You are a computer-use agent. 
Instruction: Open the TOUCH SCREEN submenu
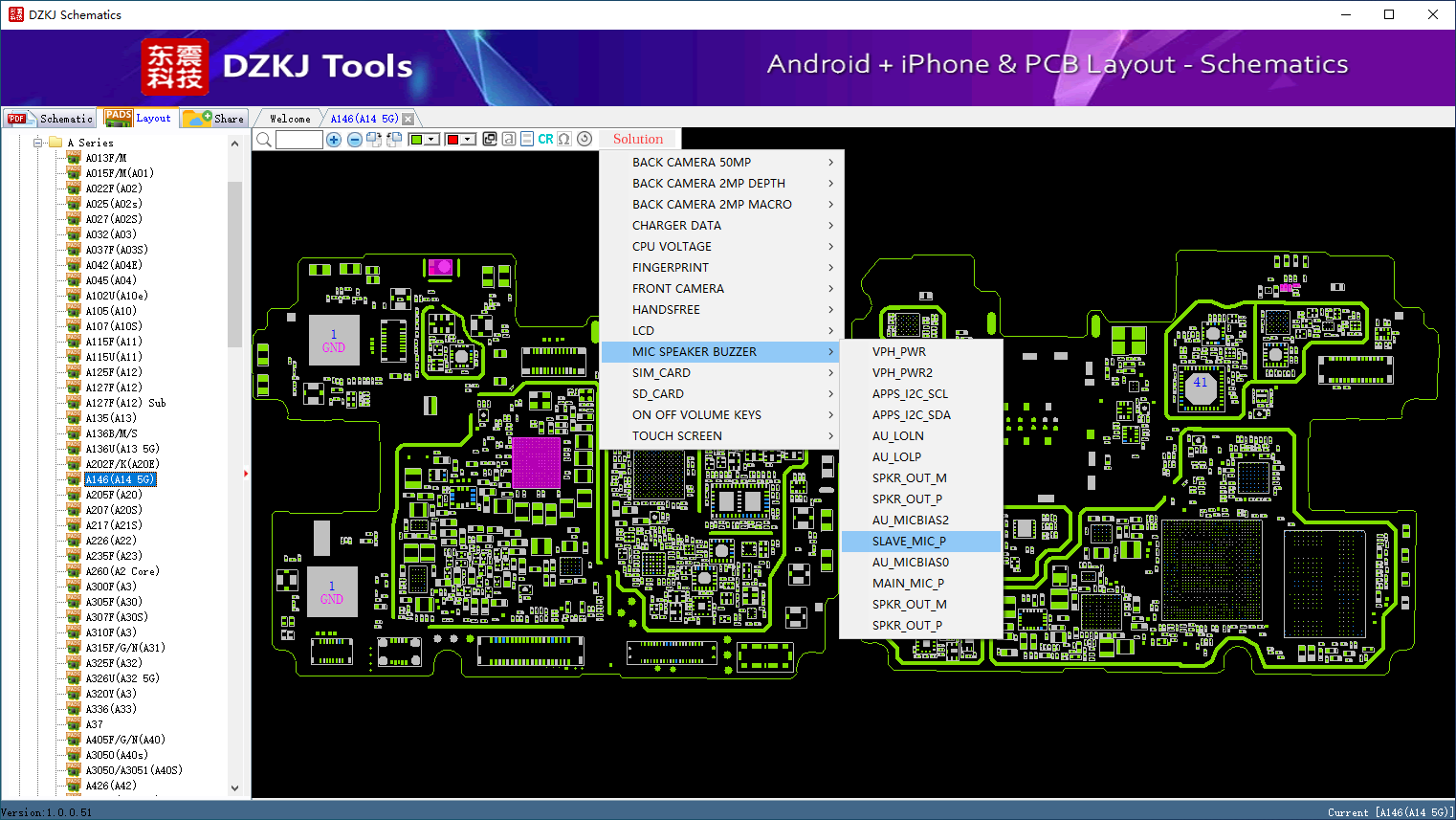pos(722,435)
